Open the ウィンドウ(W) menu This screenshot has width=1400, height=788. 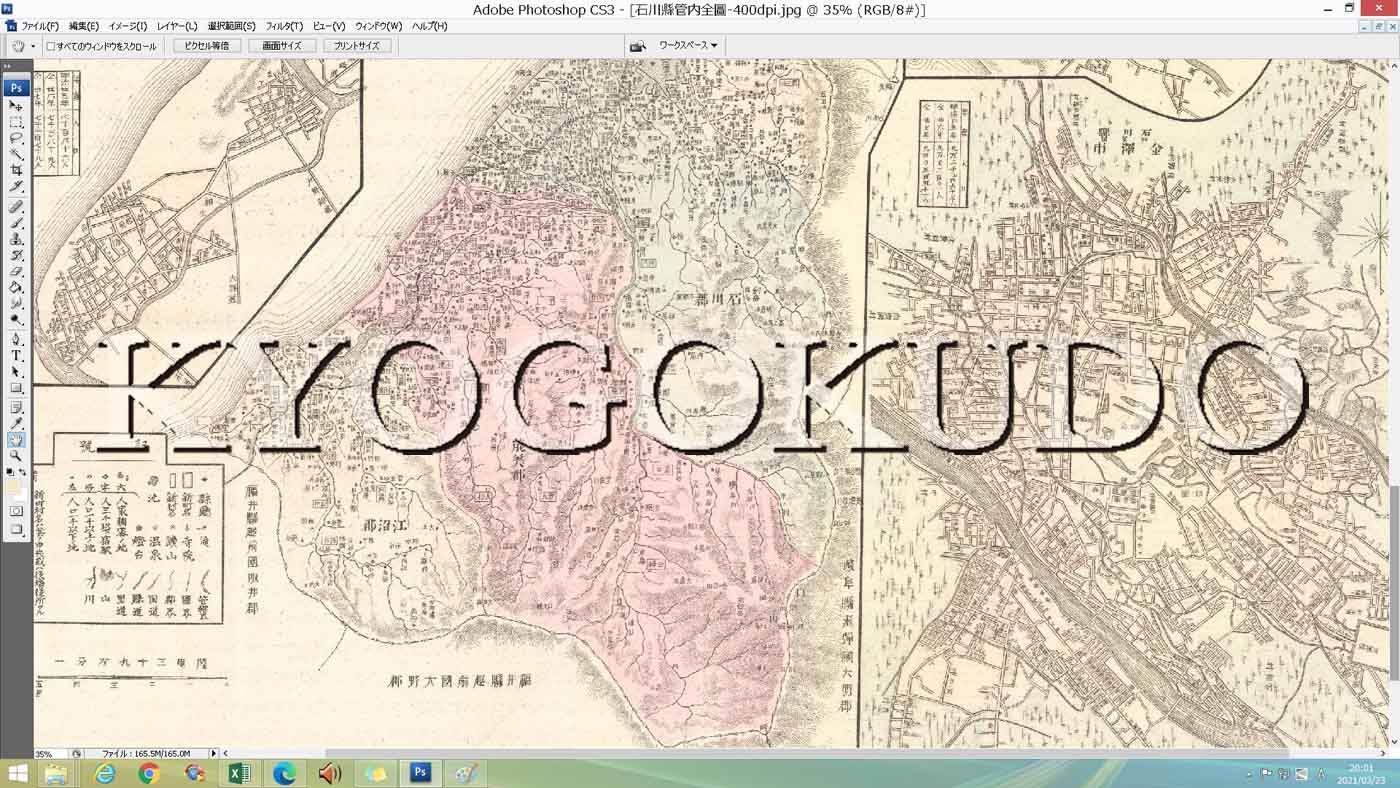[379, 26]
